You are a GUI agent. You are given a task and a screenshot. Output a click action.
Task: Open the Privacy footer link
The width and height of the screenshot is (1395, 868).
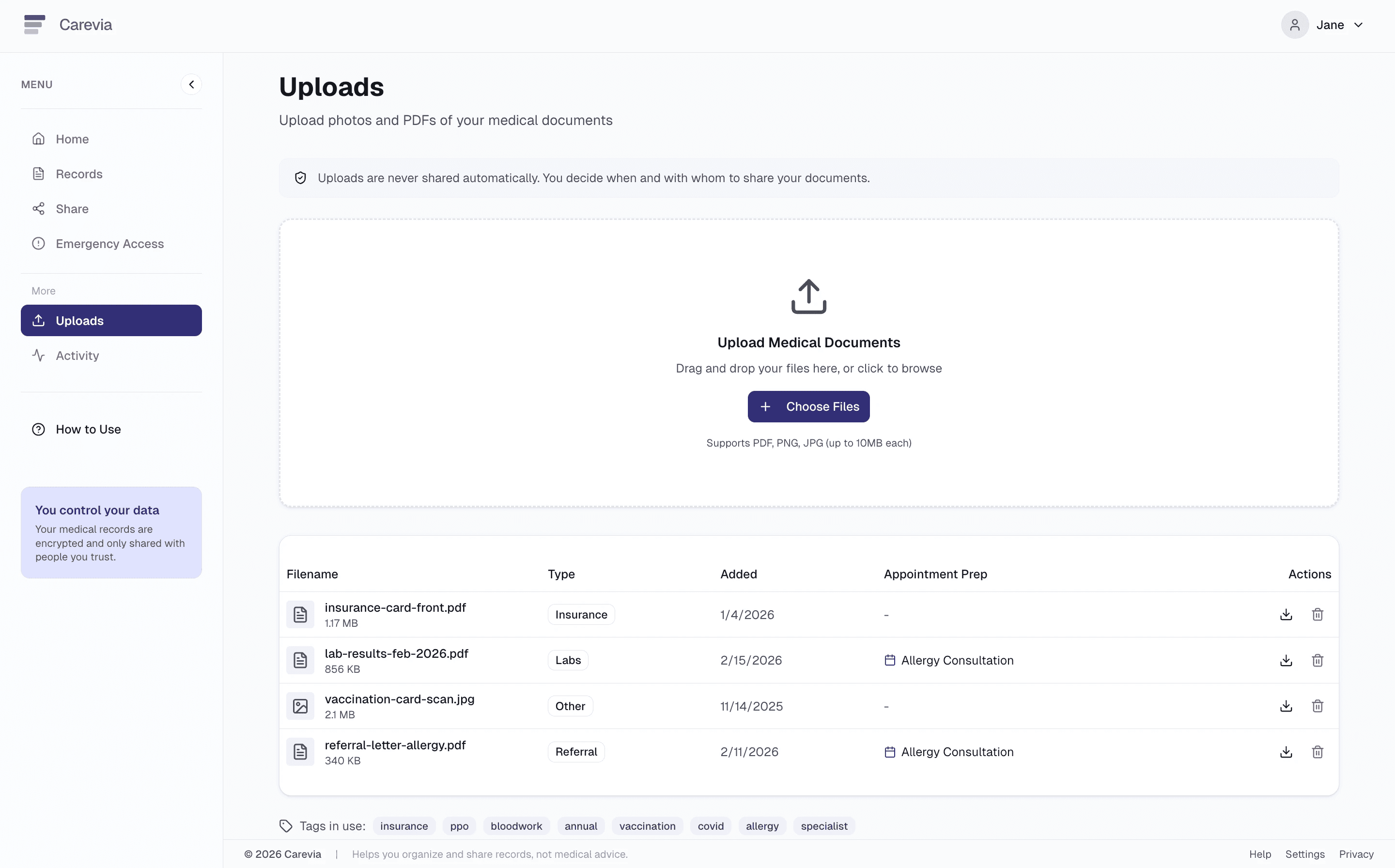(x=1356, y=854)
